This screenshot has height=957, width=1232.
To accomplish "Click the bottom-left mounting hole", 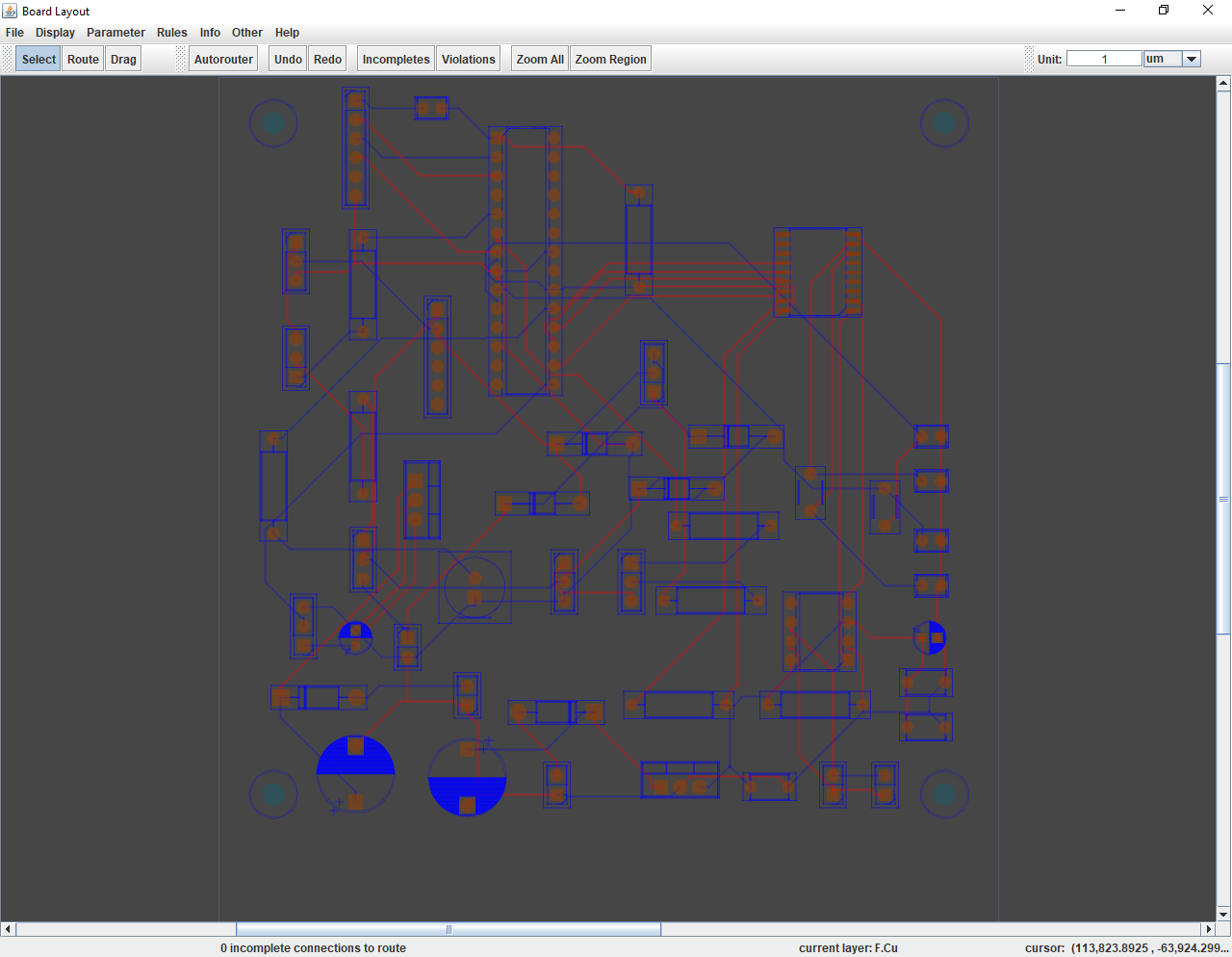I will 273,794.
